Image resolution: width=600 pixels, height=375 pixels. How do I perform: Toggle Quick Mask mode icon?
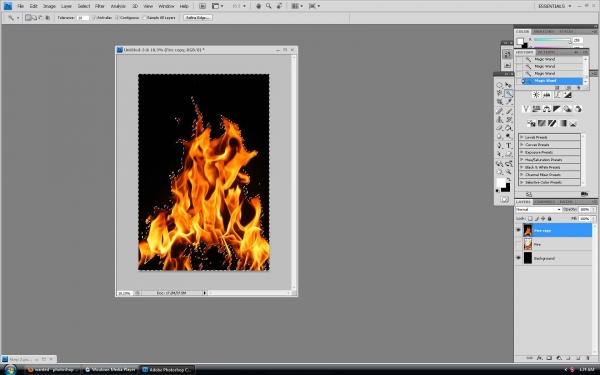point(504,199)
